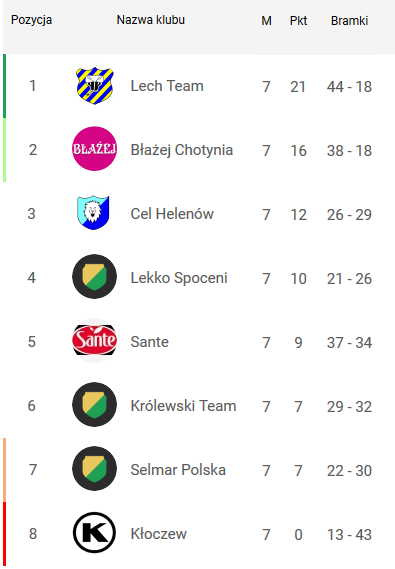Select the Kłoczew team name
This screenshot has height=569, width=395.
pyautogui.click(x=159, y=534)
